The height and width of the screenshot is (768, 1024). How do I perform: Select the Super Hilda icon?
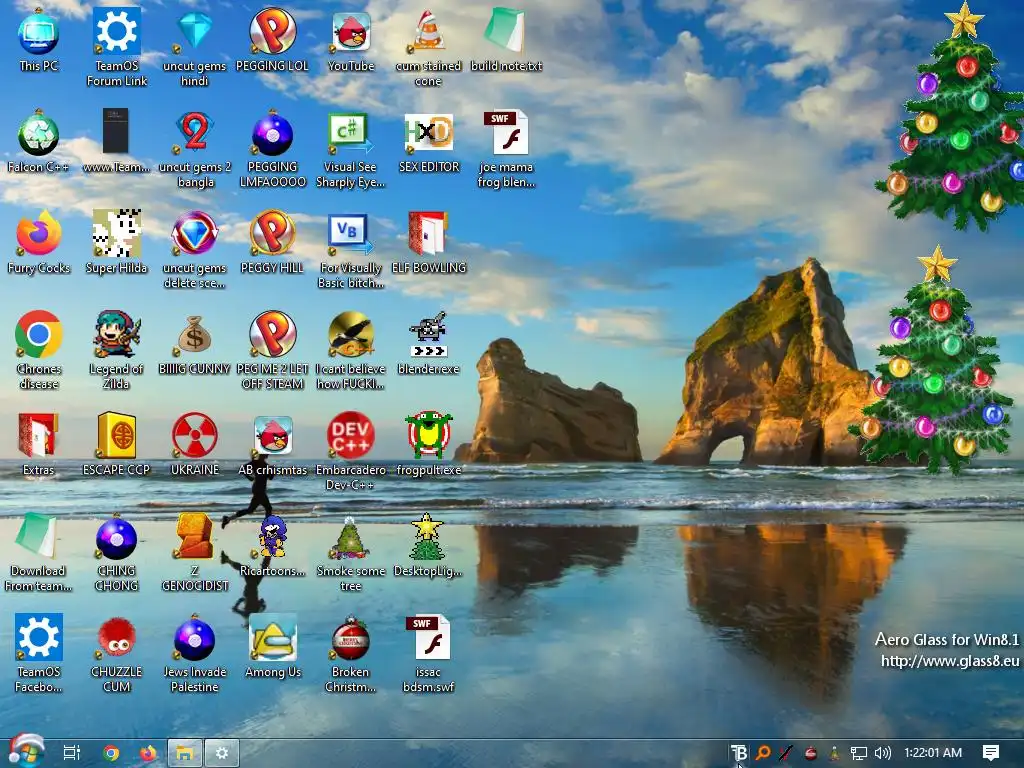[x=117, y=242]
